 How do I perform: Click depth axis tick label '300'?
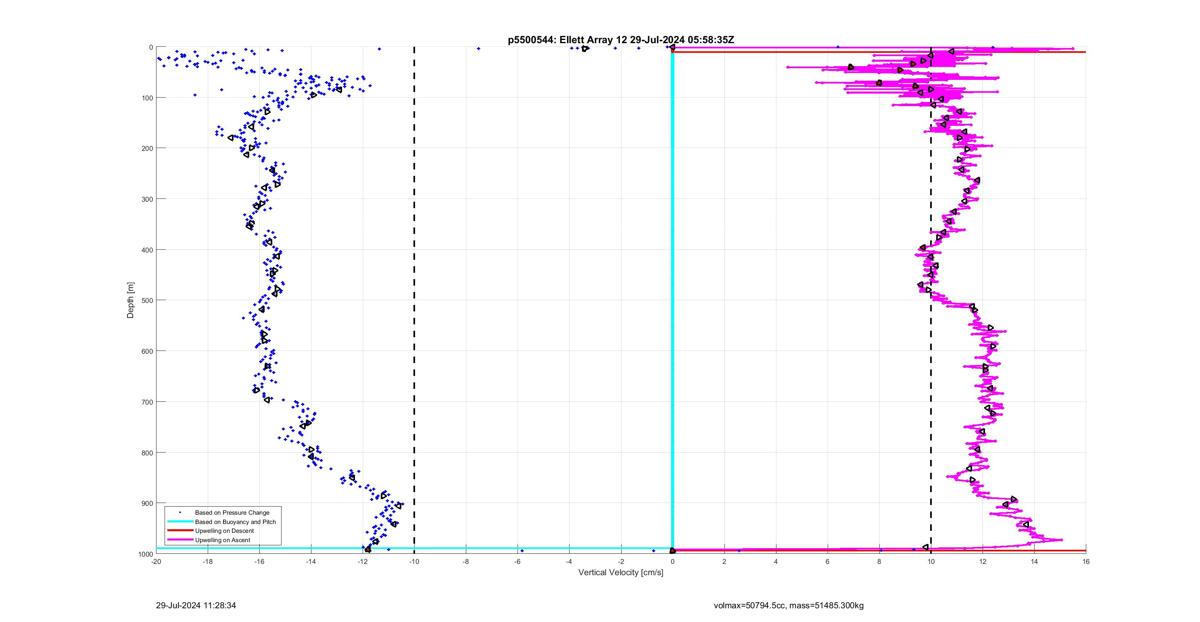pyautogui.click(x=146, y=199)
